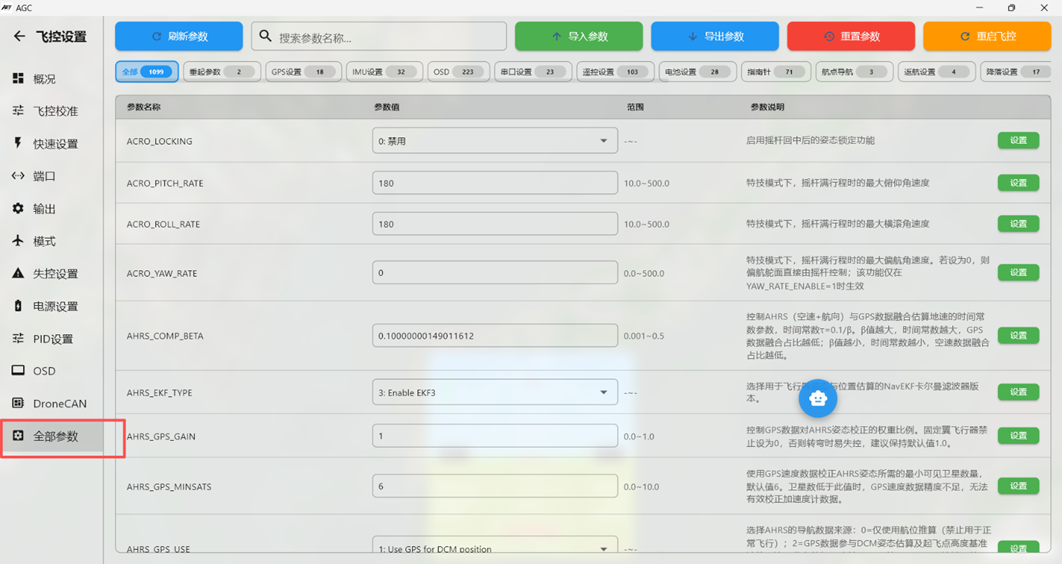Open 输出 gear icon in sidebar
Screen dimensions: 1062x564
(18, 209)
